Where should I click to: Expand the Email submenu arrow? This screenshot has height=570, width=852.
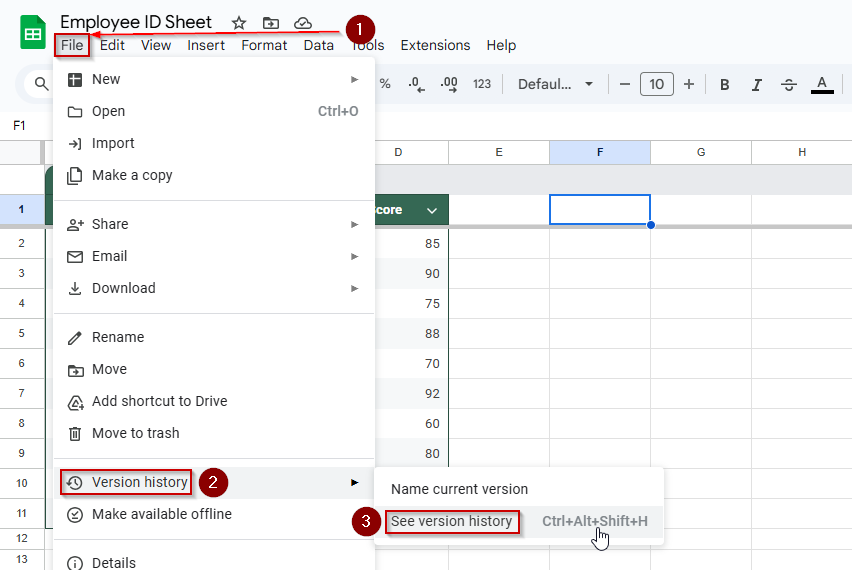click(x=354, y=256)
